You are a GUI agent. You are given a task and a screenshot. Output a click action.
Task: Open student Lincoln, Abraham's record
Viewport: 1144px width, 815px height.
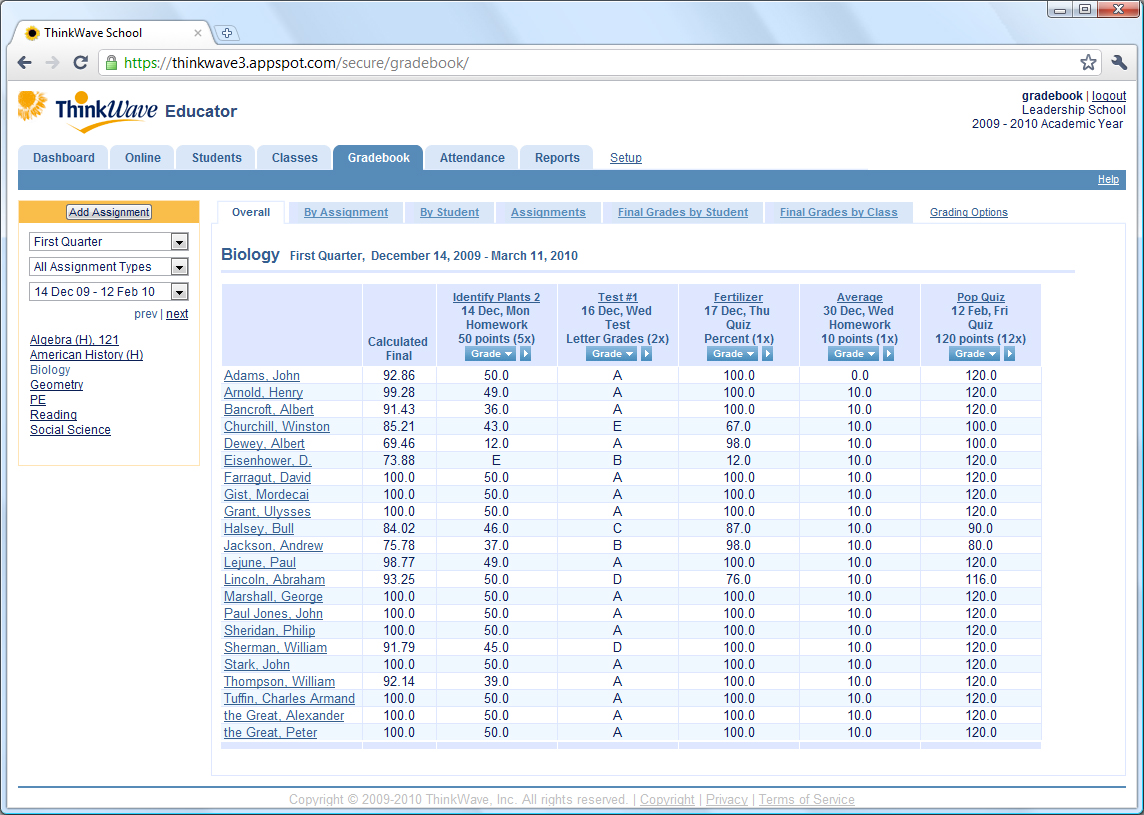tap(274, 580)
